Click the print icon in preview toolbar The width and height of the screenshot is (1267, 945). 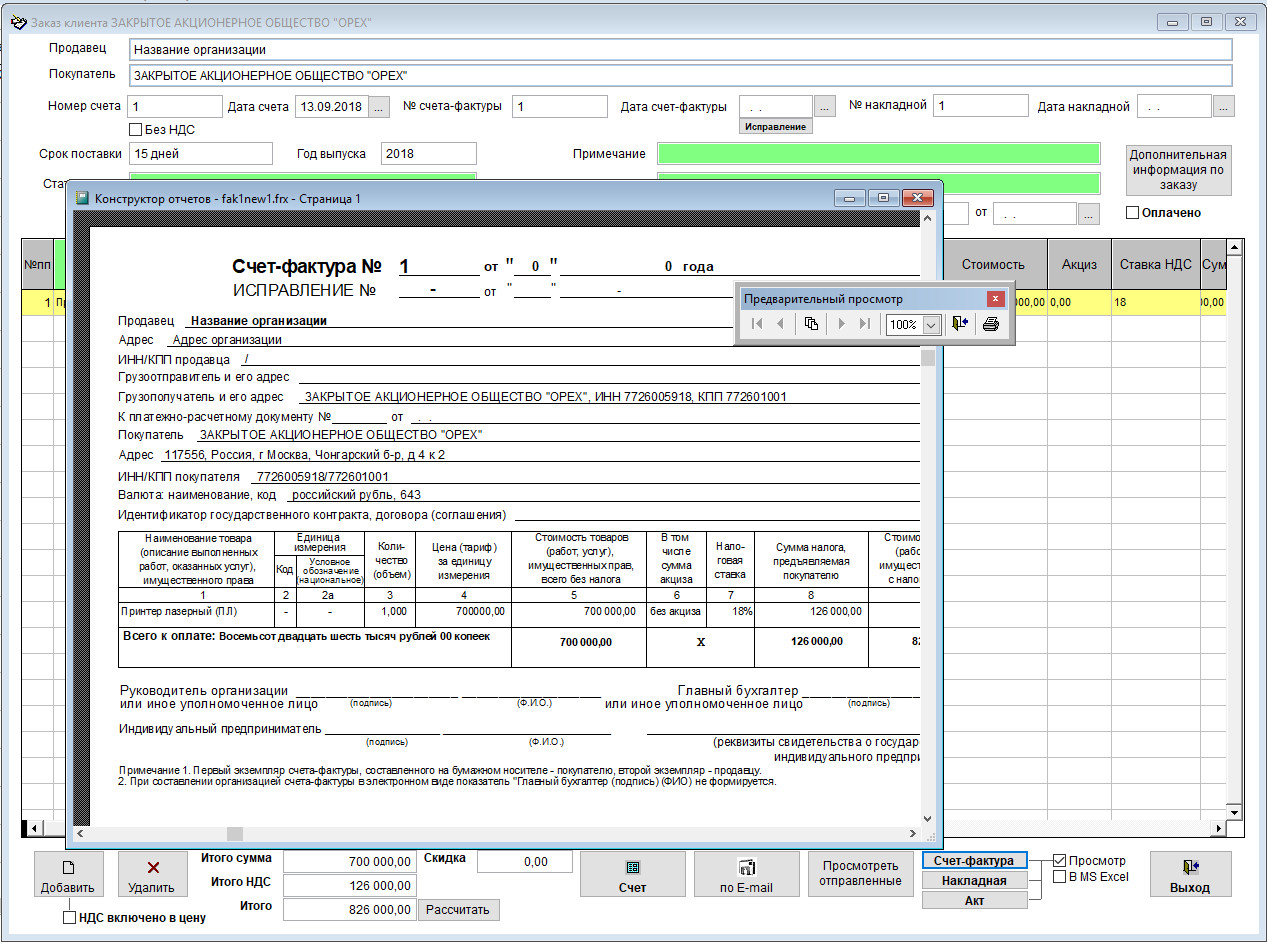click(990, 324)
